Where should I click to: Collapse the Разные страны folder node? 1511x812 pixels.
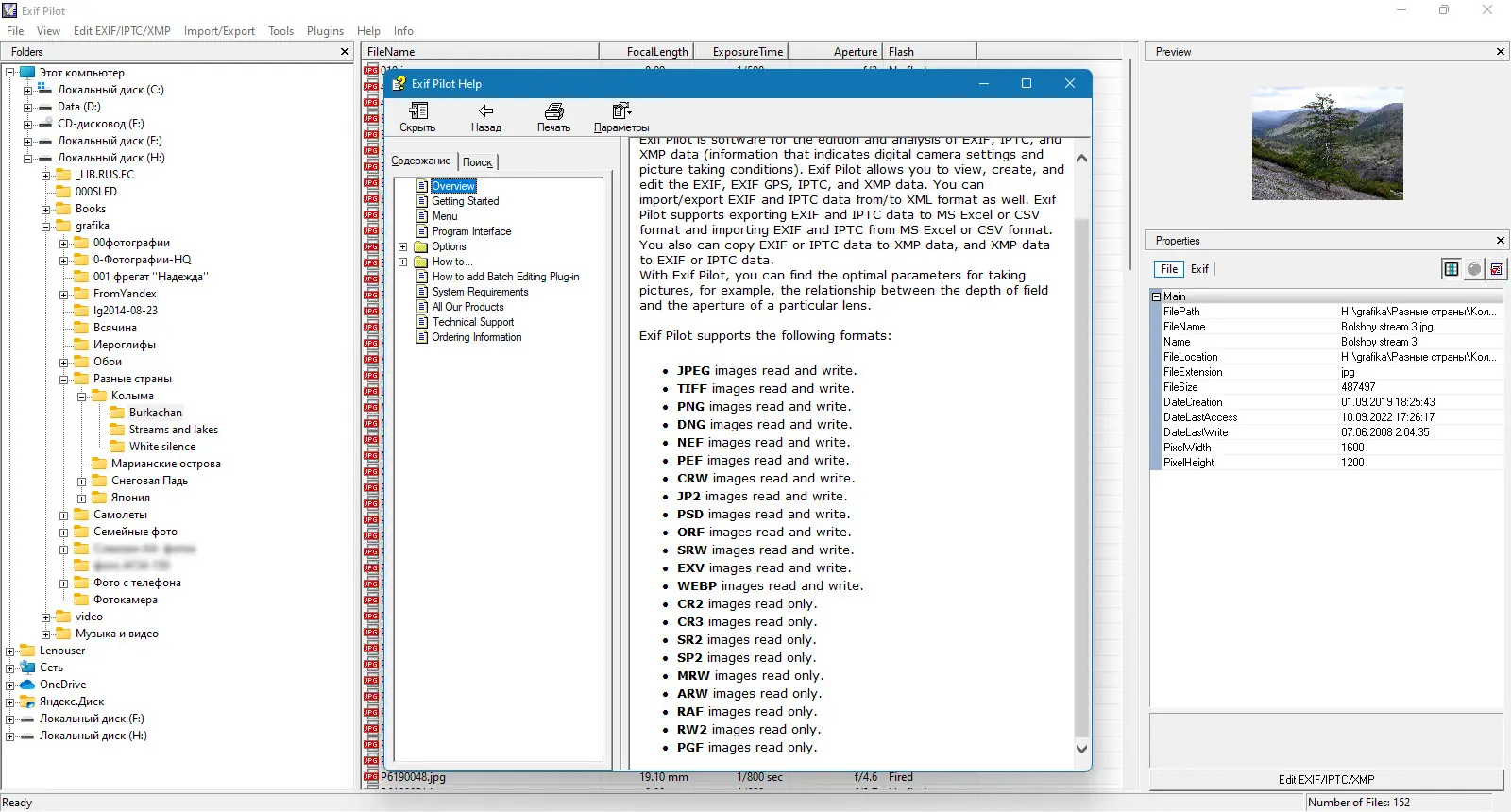tap(63, 380)
